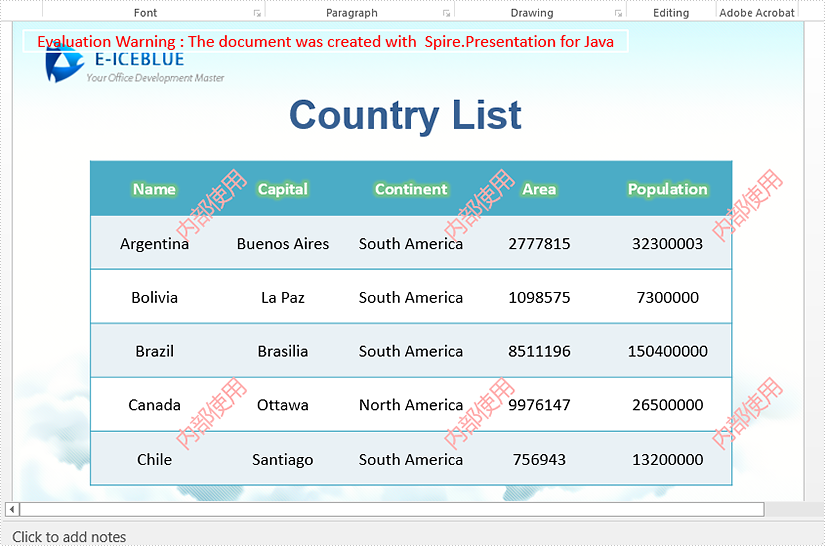Click the Evaluation Warning text box
825x546 pixels.
[326, 42]
